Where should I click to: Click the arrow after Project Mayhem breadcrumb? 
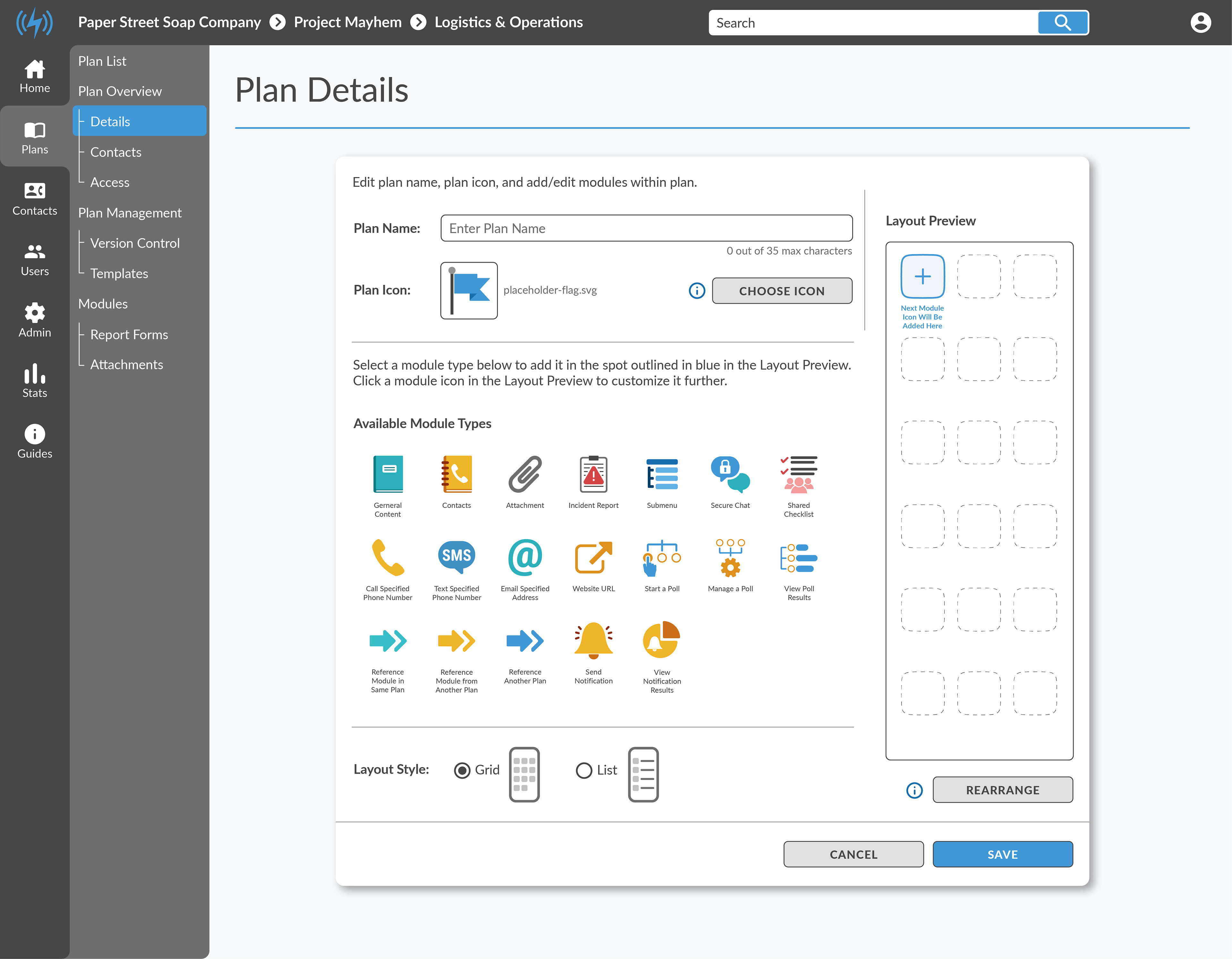pos(418,22)
